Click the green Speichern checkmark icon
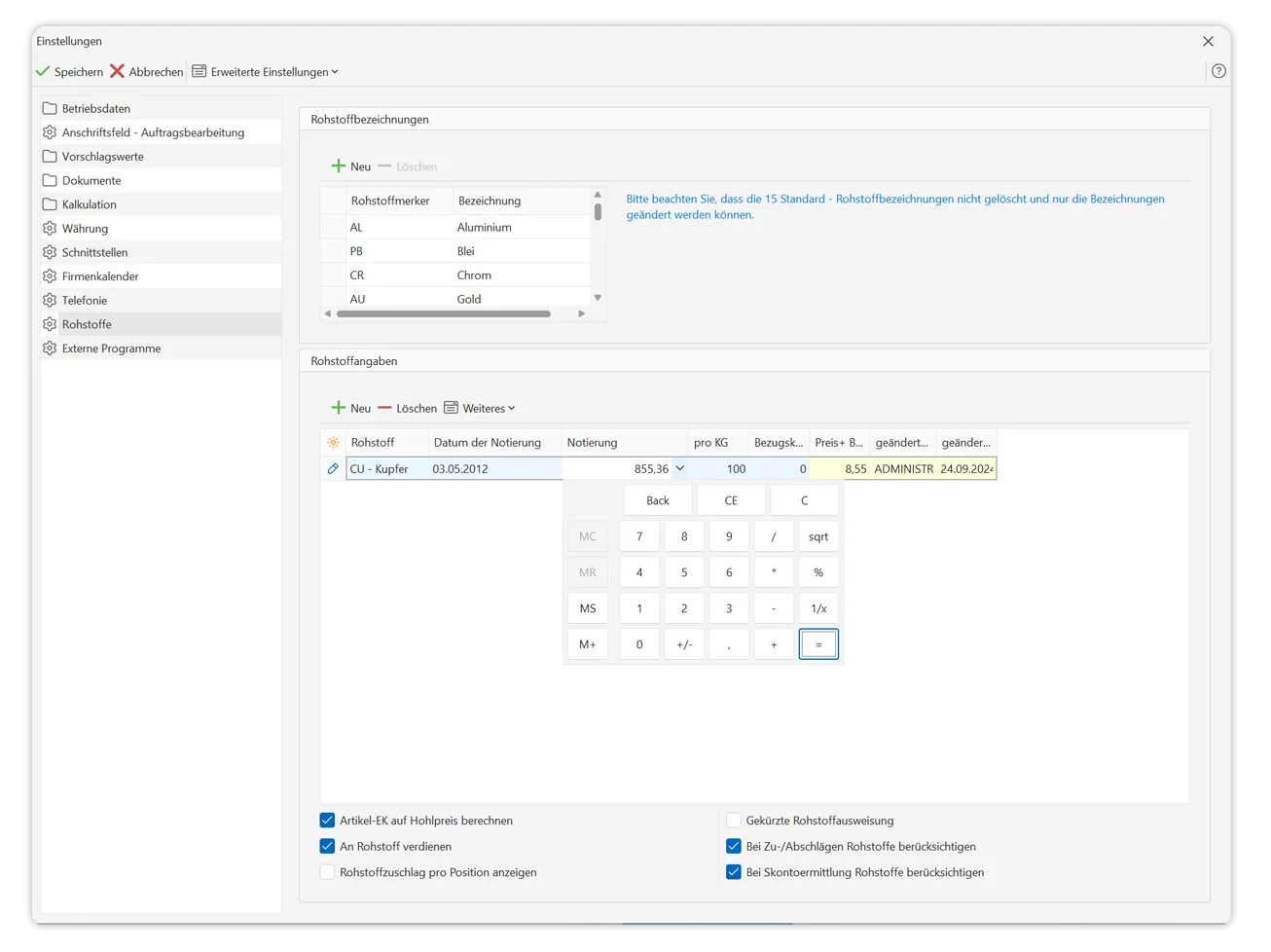Image resolution: width=1271 pixels, height=952 pixels. click(43, 71)
